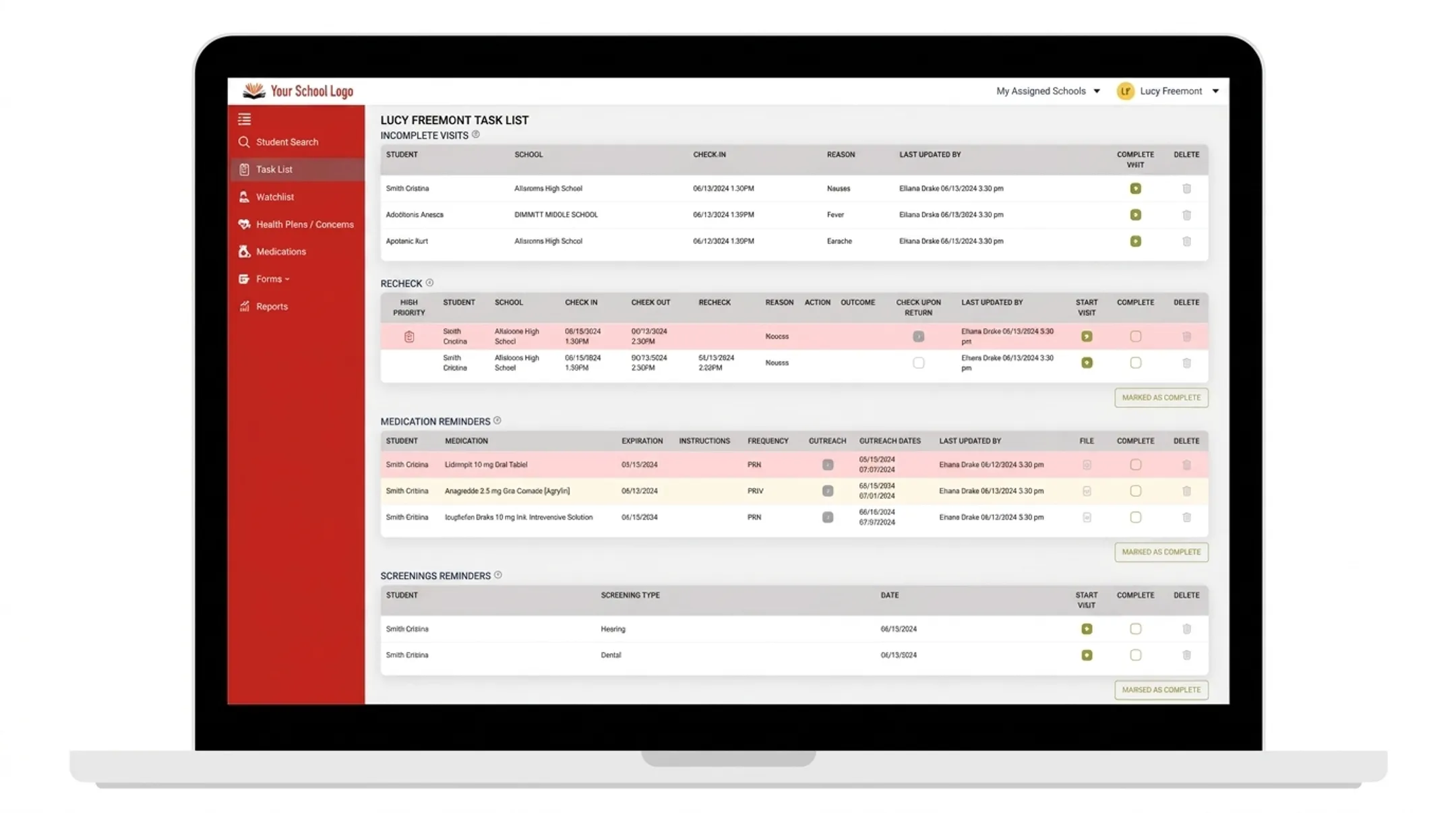
Task: Delete the Nausea incomplete visit
Action: tap(1186, 189)
